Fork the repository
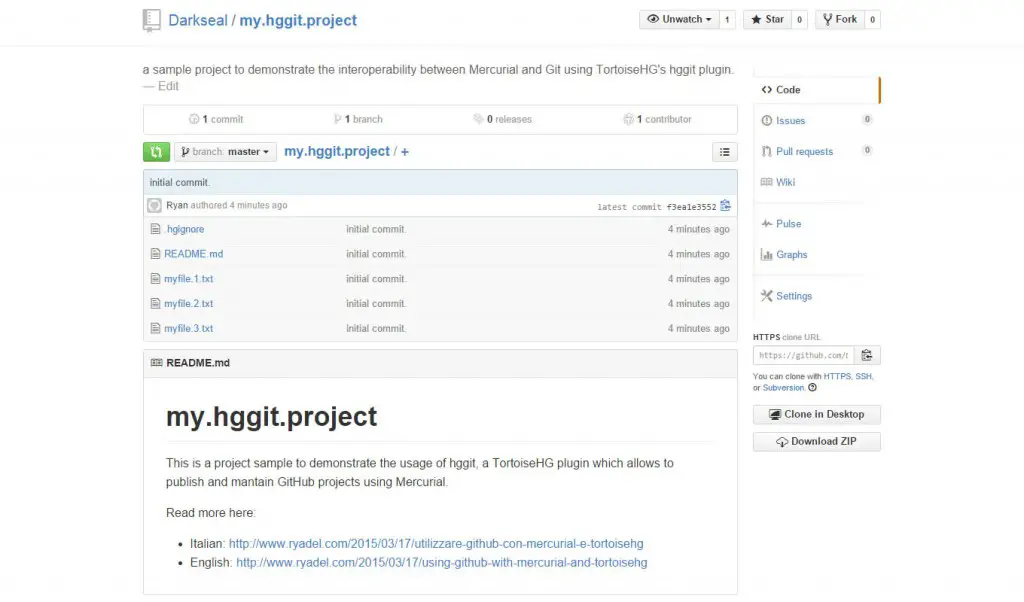The height and width of the screenshot is (602, 1024). click(838, 19)
